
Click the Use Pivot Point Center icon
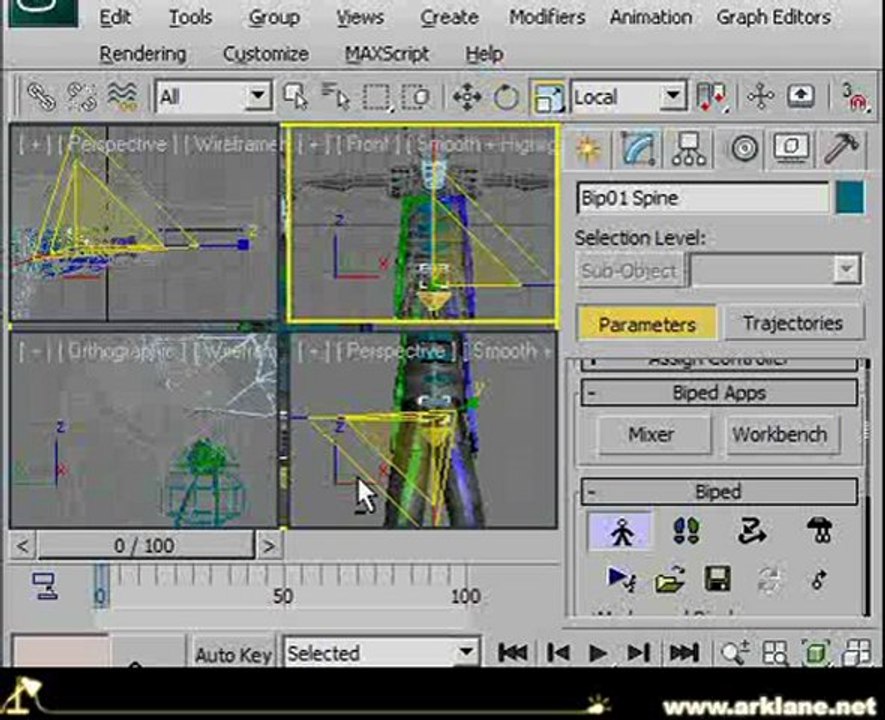(x=712, y=97)
